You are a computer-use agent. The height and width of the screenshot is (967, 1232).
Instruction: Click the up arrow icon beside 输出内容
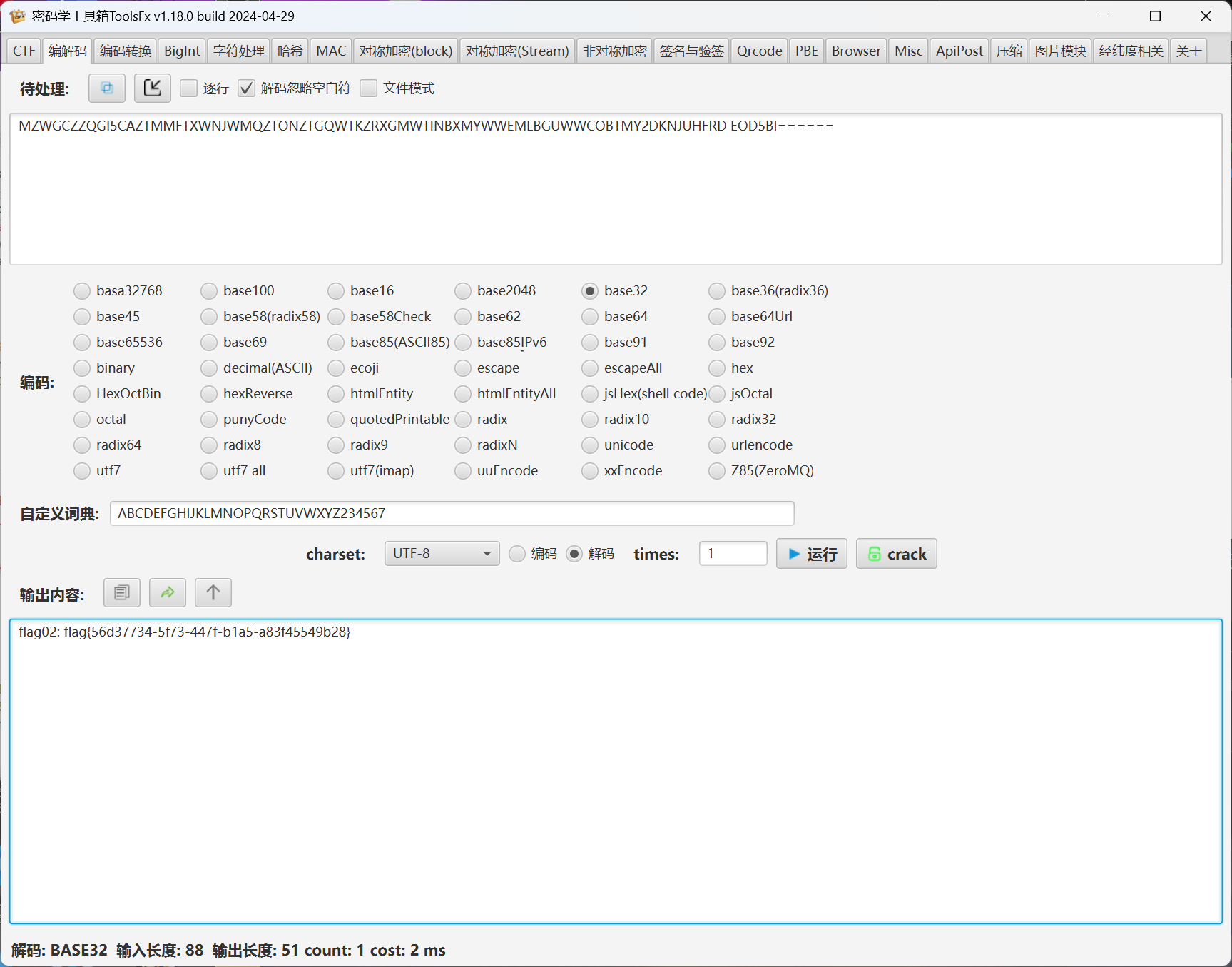pos(213,593)
